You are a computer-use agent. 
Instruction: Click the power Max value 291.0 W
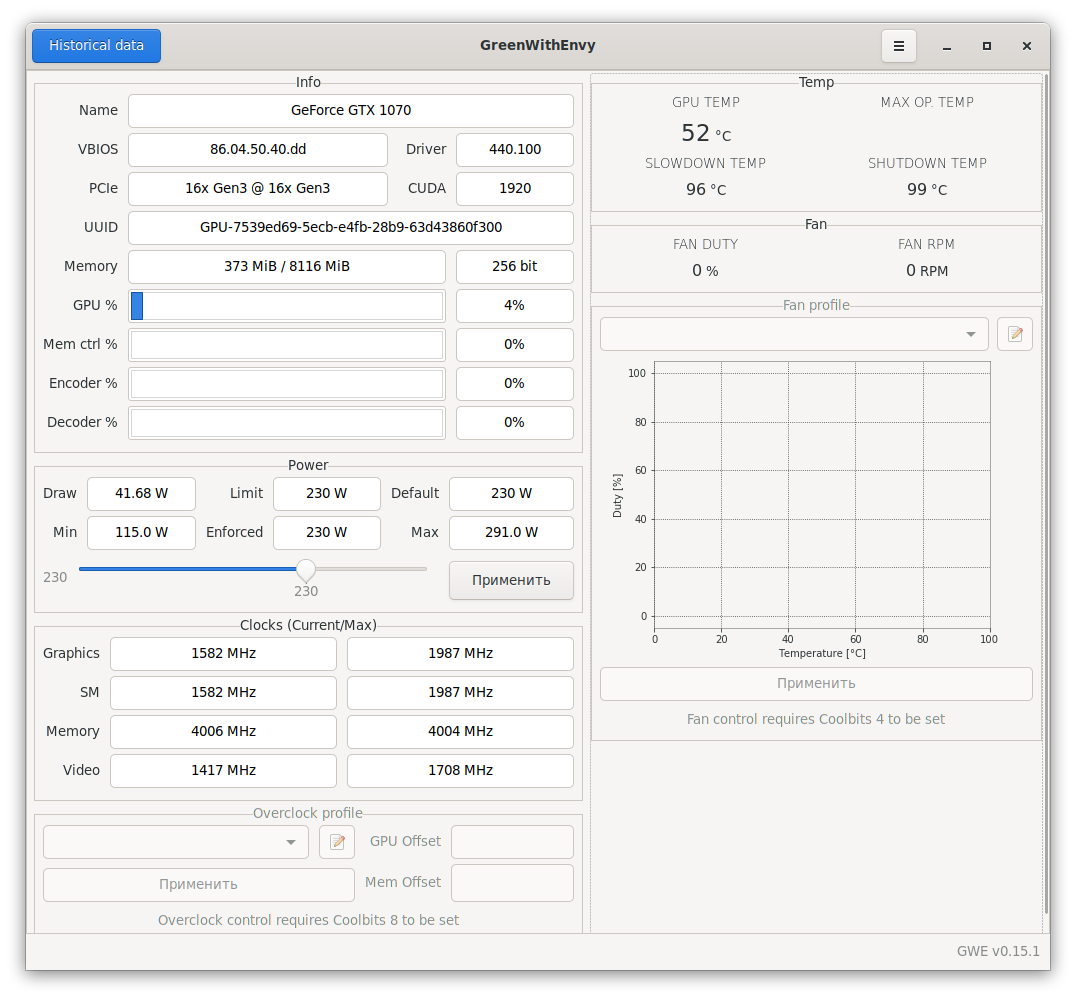(x=511, y=533)
